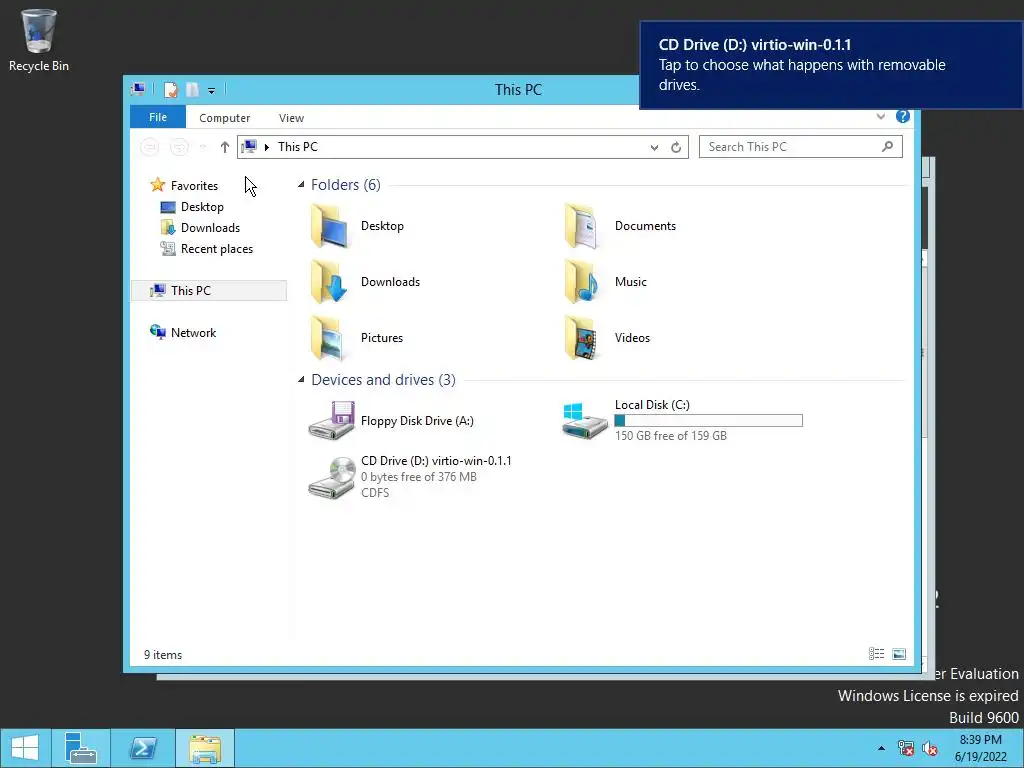Switch to the View ribbon tab
The image size is (1024, 768).
291,118
